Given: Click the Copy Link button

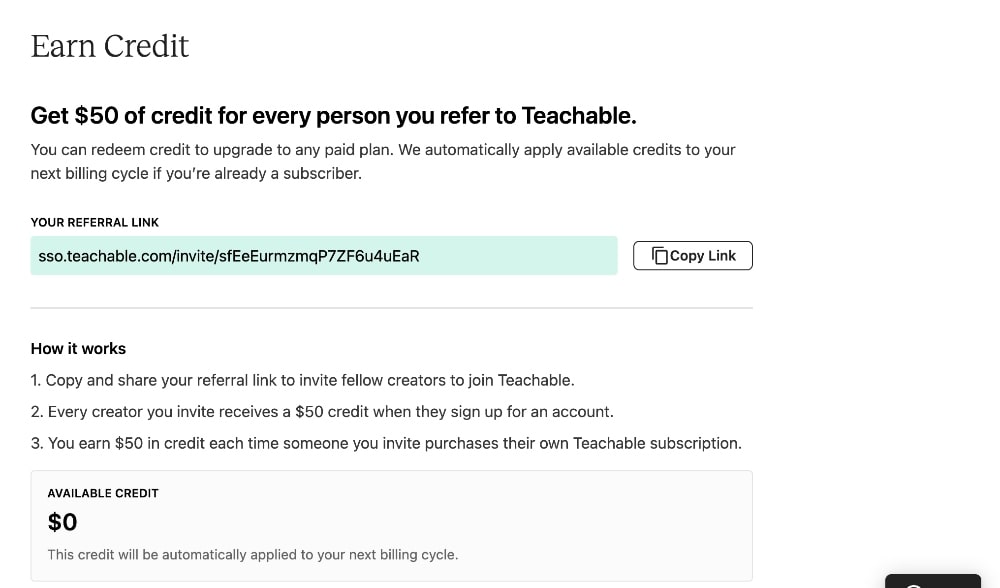Looking at the screenshot, I should pos(693,255).
